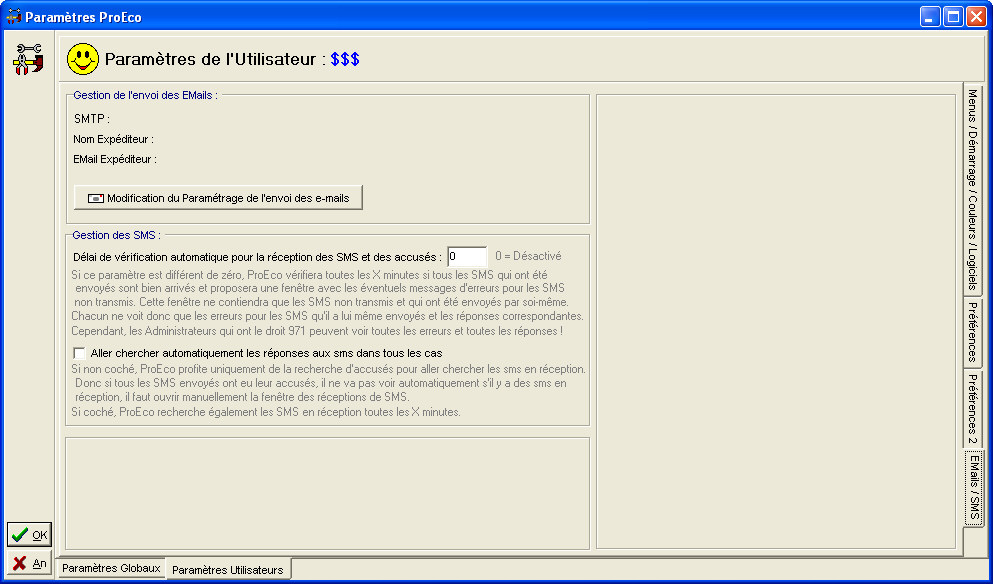Enable automatic SMS replies retrieval checkbox
Viewport: 993px width, 584px height.
coord(79,353)
